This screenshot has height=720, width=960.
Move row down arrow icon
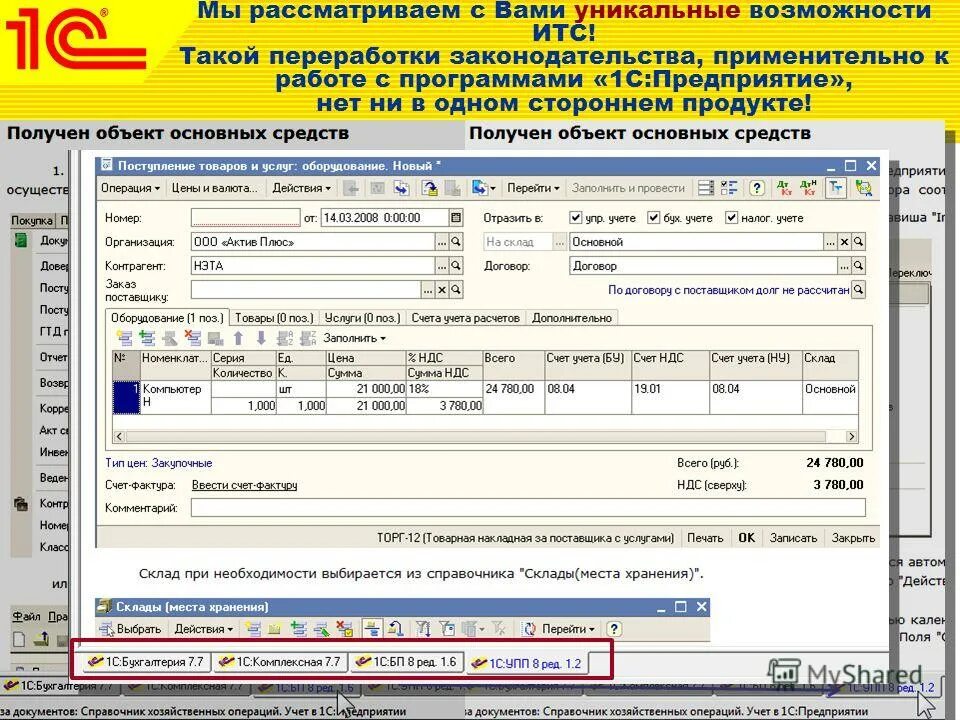tap(261, 338)
